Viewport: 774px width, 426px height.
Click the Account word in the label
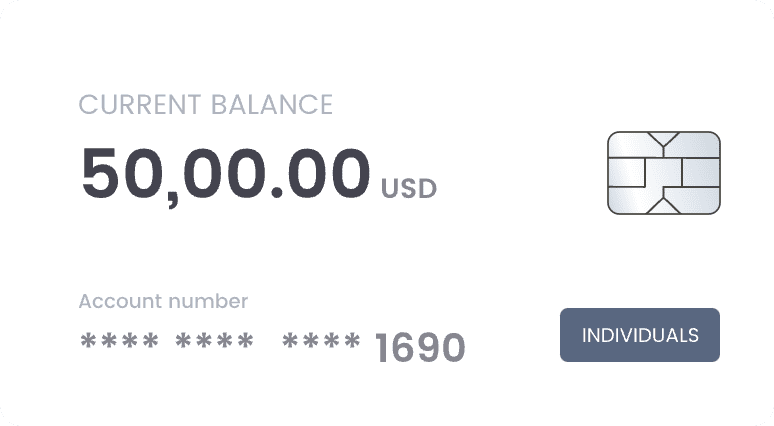120,301
